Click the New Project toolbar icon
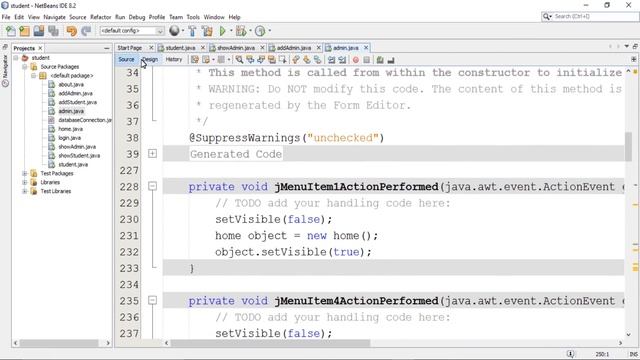640x360 pixels. coord(24,31)
